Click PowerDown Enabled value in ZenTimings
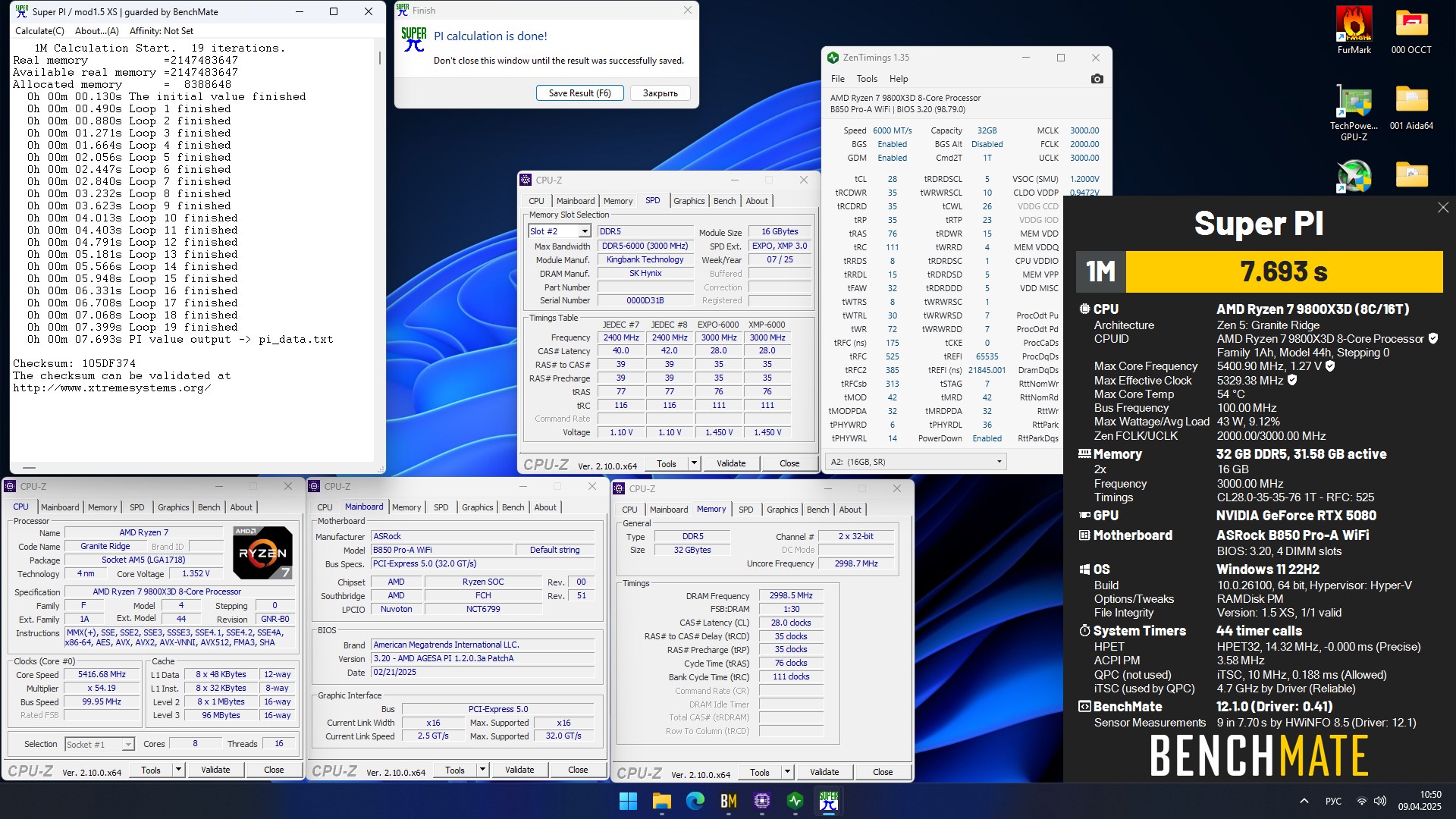This screenshot has width=1456, height=819. 987,438
